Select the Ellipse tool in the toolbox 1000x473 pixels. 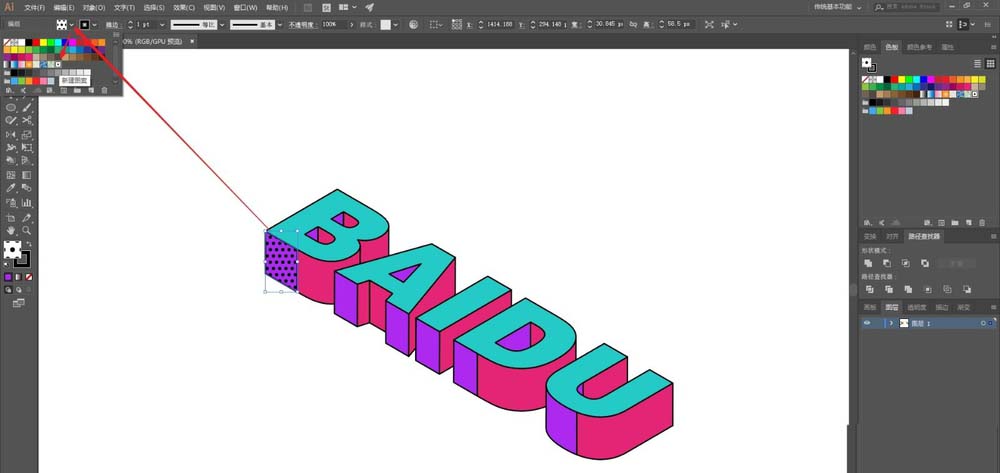point(11,106)
